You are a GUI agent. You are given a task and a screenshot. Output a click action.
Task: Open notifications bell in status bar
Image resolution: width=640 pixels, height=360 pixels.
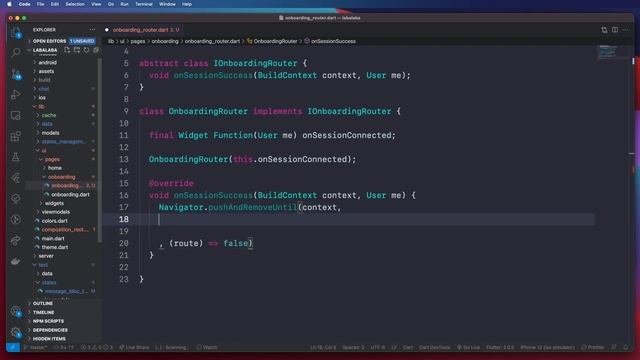(x=626, y=347)
